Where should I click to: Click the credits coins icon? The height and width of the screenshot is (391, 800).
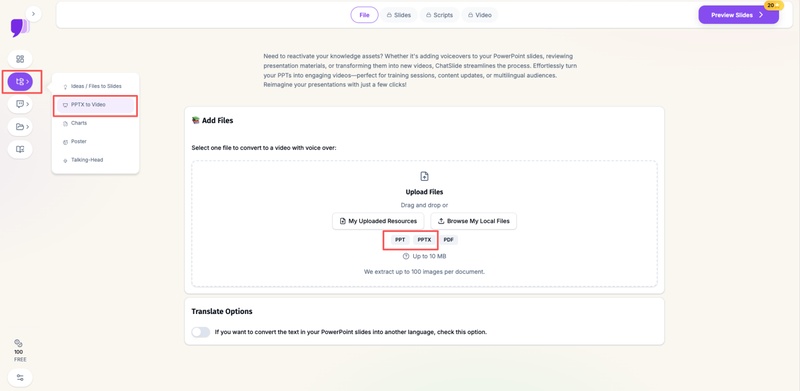[18, 343]
